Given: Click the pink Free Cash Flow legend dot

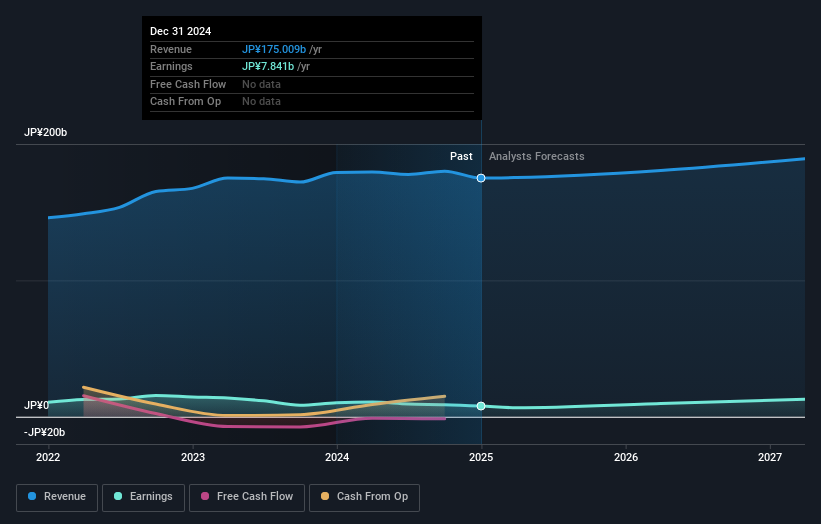Looking at the screenshot, I should (205, 496).
